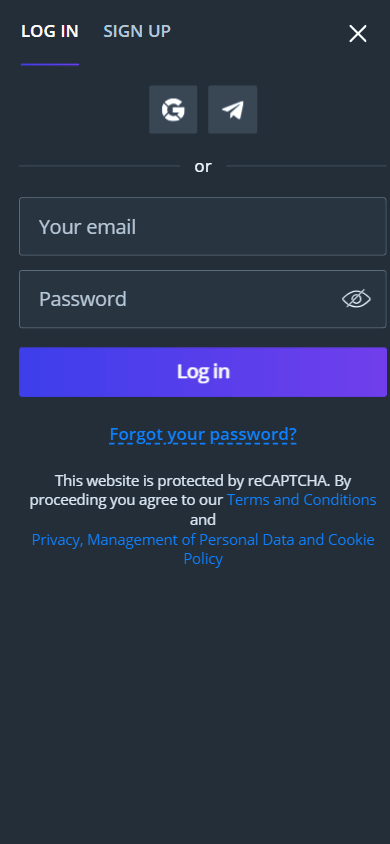Choose Telegram as the login method
Screen dimensions: 390x844
coord(232,109)
